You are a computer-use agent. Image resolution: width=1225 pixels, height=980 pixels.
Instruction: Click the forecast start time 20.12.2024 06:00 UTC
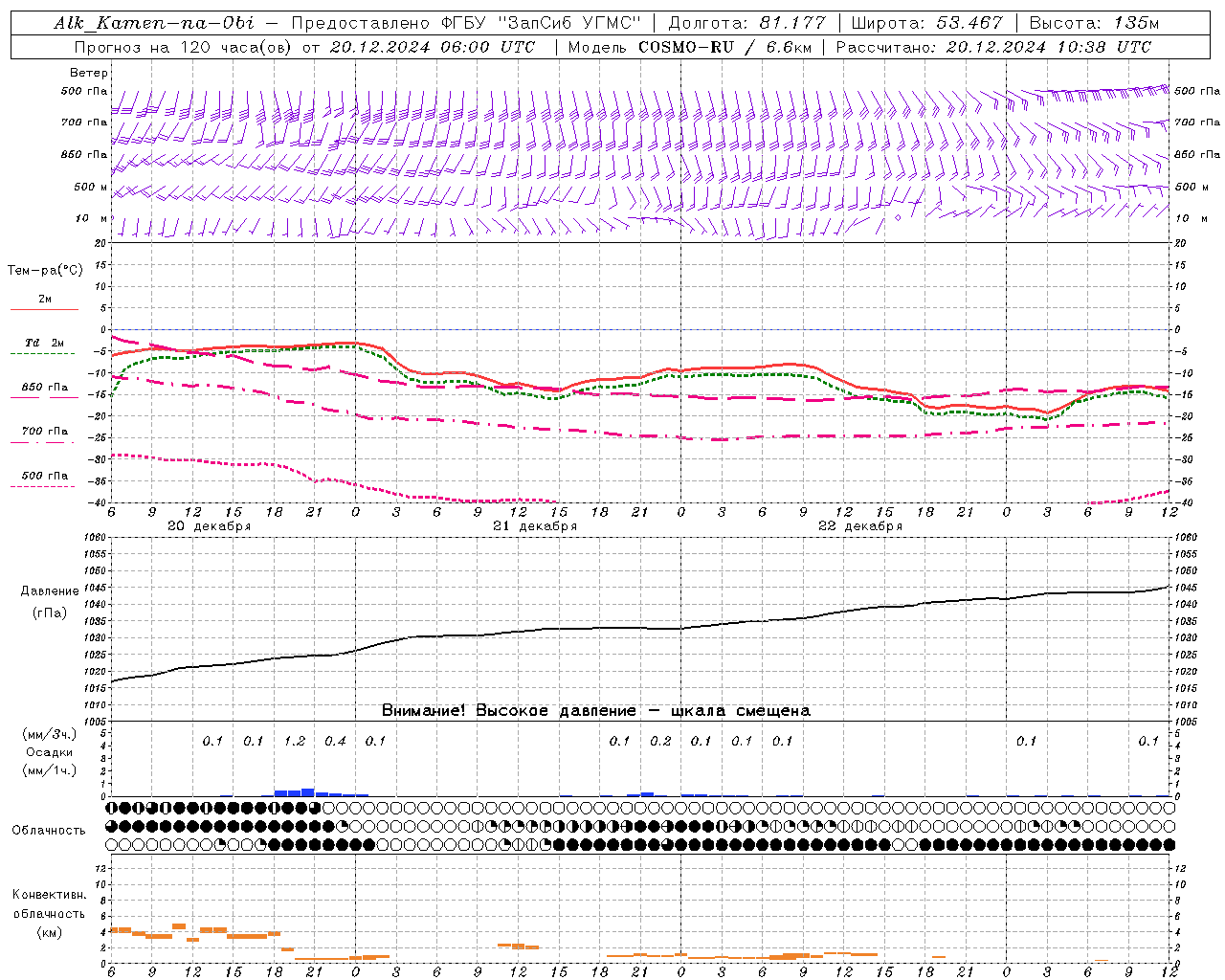tap(432, 47)
